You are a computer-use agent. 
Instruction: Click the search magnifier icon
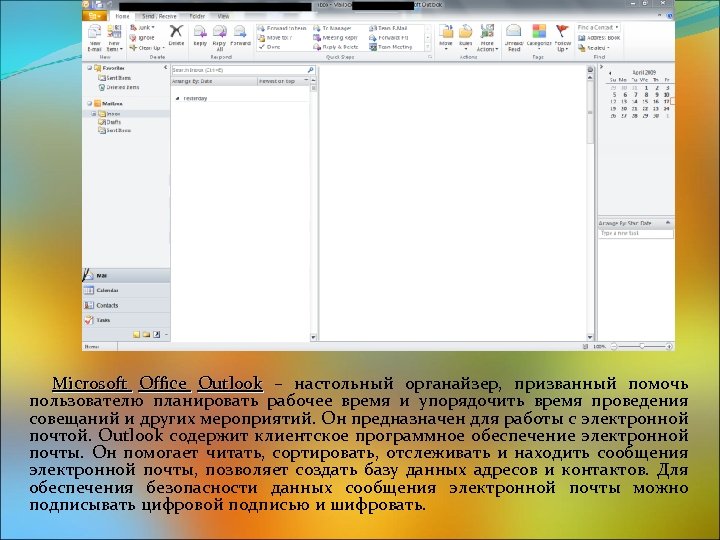(311, 70)
